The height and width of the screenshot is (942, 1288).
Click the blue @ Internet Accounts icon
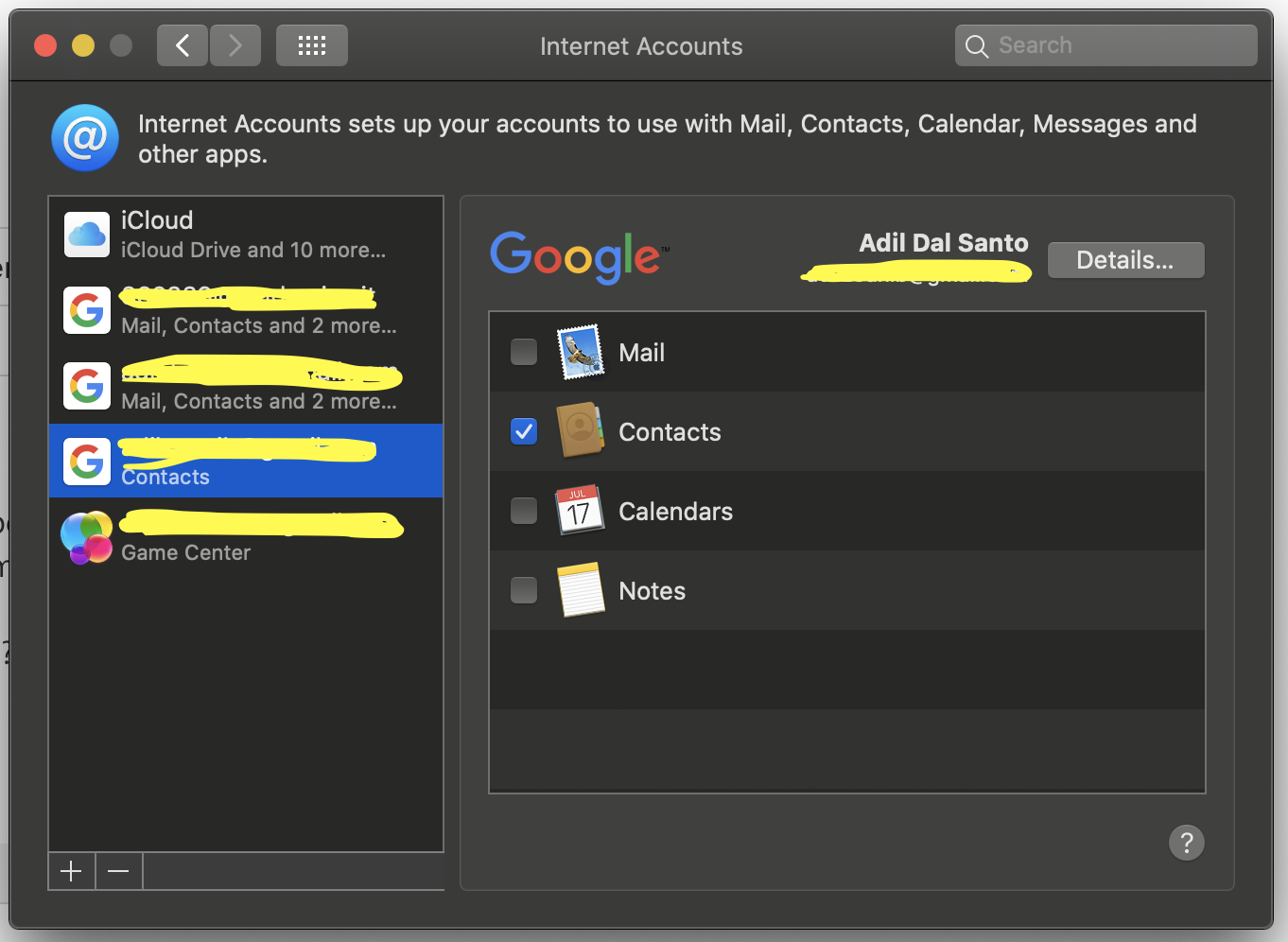85,138
